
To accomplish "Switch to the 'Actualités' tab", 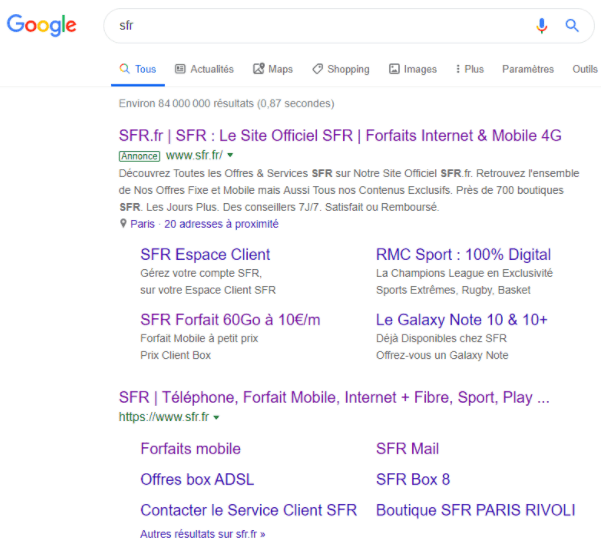I will click(x=204, y=69).
